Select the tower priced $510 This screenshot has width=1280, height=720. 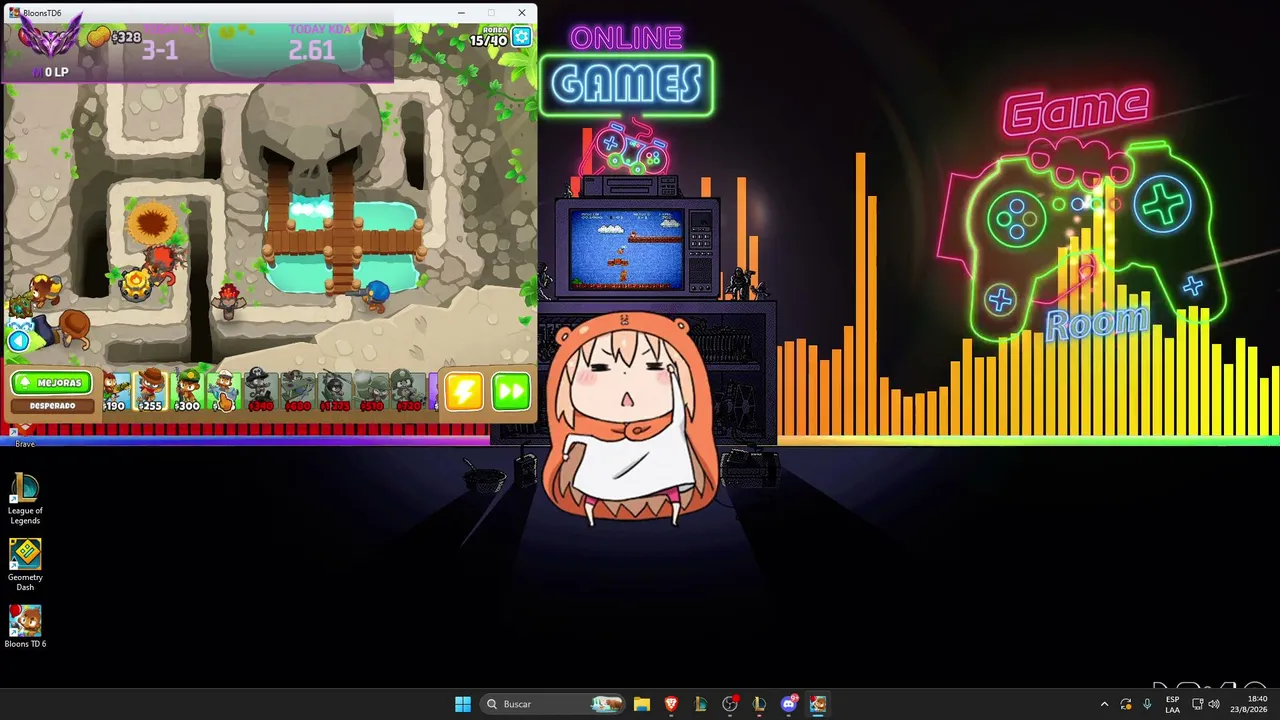tap(371, 391)
